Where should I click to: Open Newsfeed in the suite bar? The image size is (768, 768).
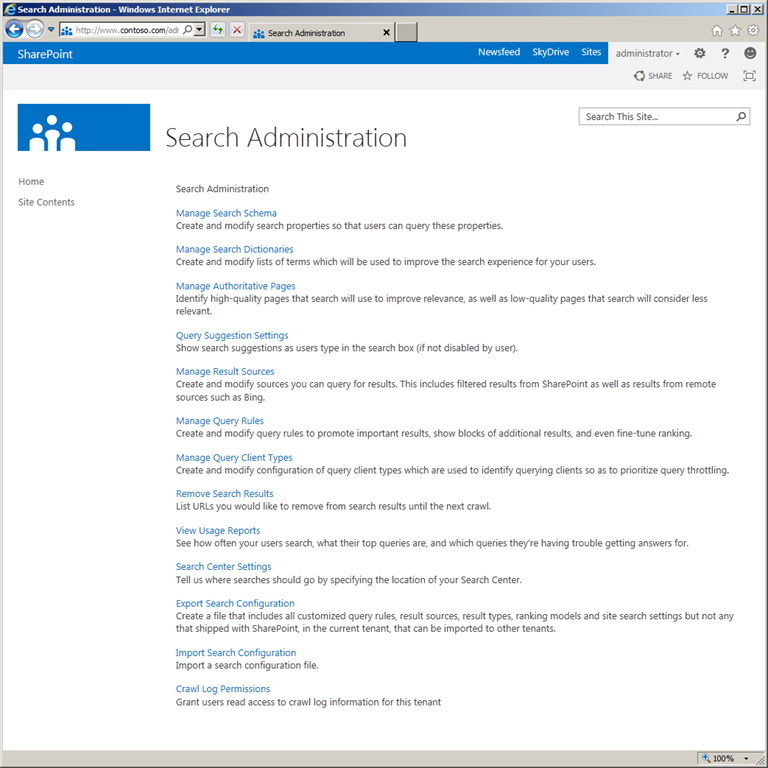tap(499, 52)
